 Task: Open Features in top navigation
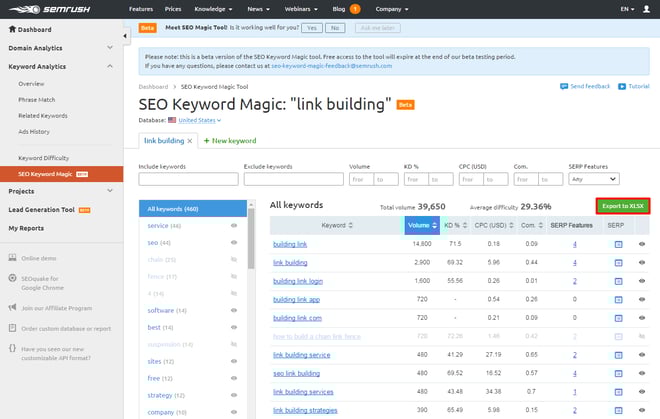pyautogui.click(x=141, y=9)
